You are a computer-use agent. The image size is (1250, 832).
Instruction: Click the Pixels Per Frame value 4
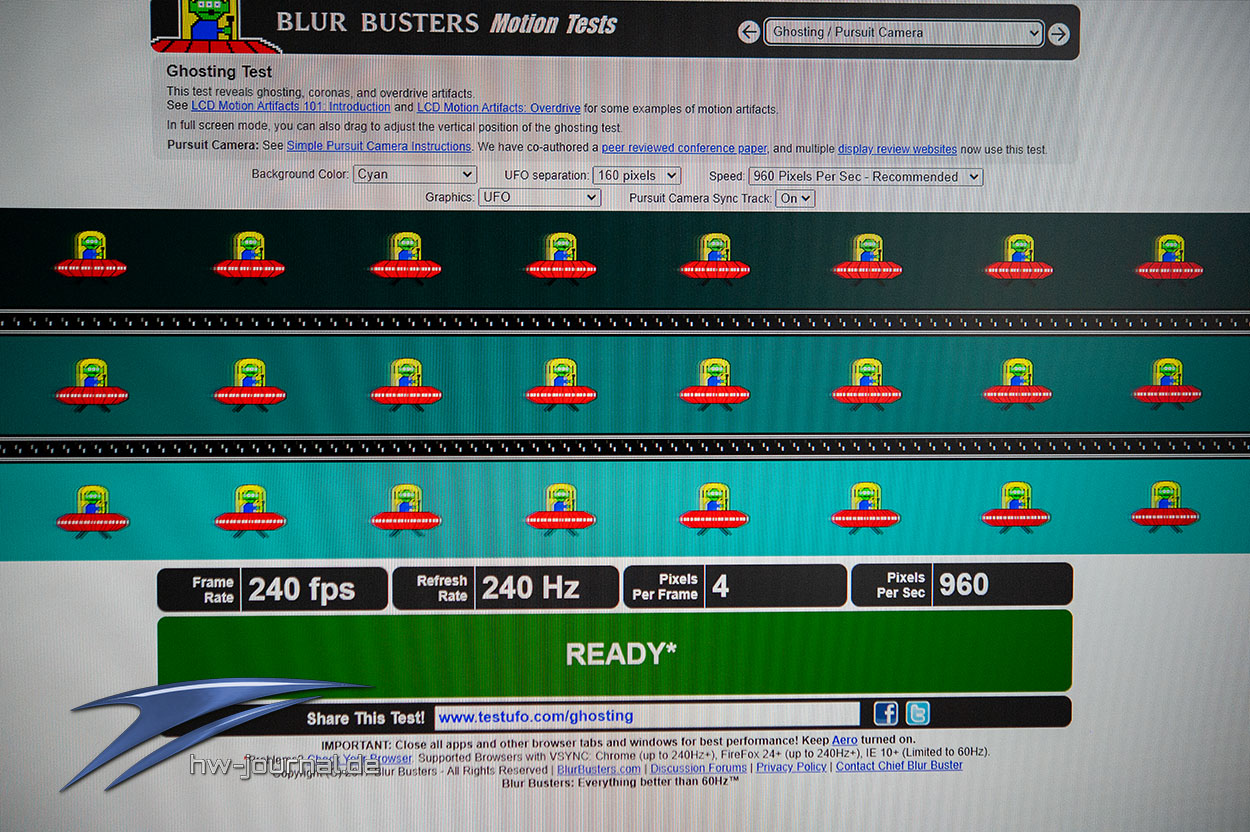720,587
